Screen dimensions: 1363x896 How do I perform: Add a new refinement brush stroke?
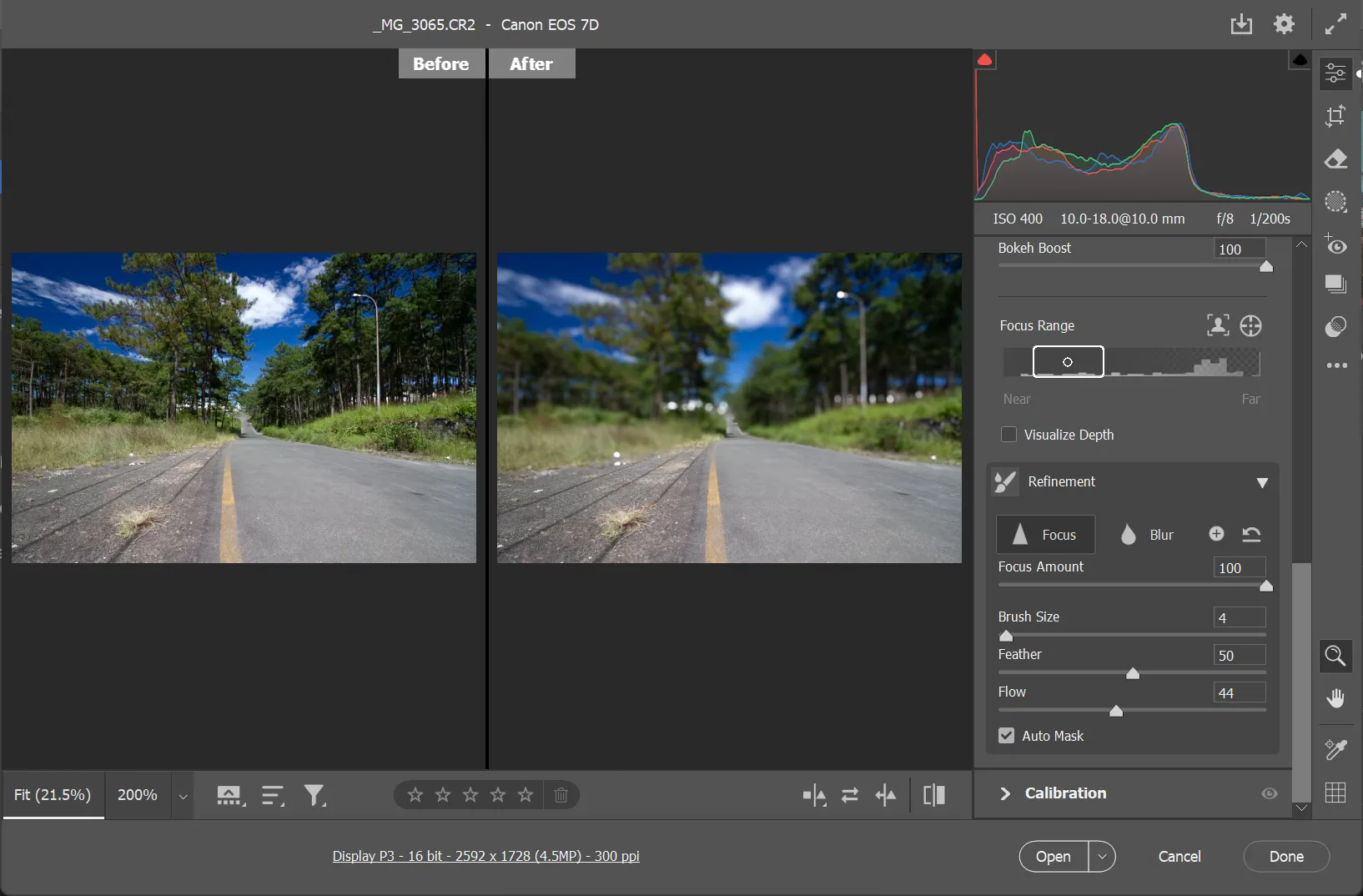1217,534
